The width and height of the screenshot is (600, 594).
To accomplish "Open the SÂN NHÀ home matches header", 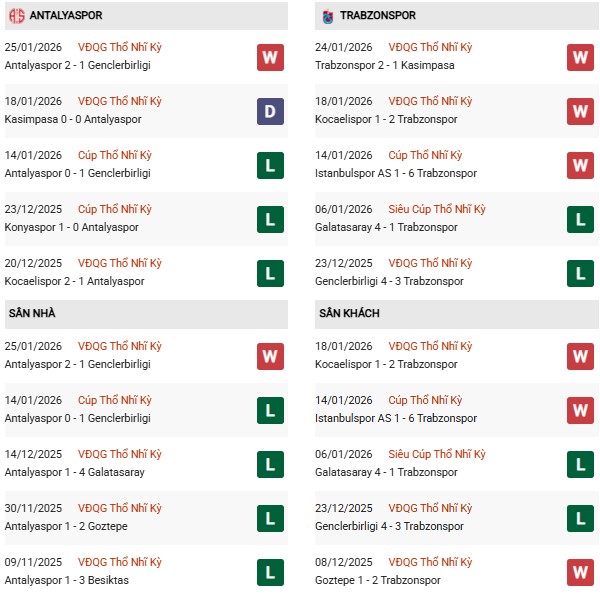I will point(33,314).
